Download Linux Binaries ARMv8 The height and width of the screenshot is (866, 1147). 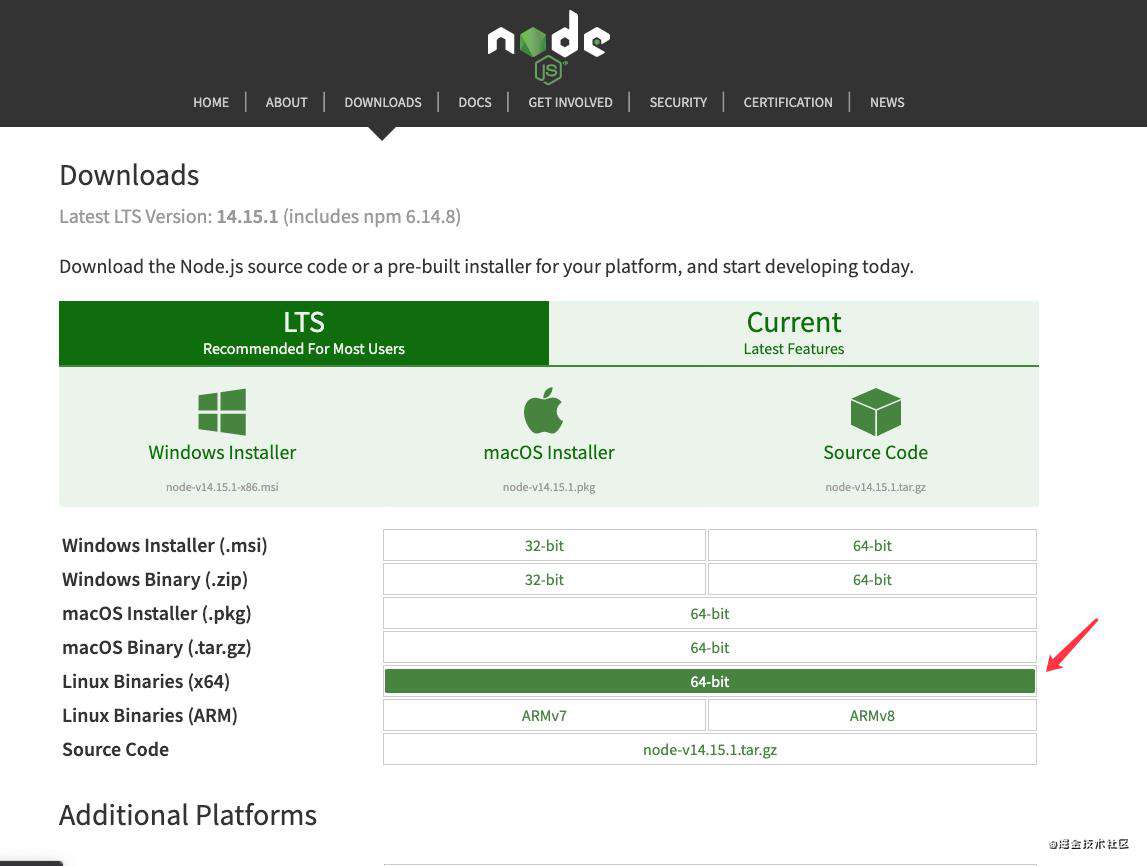[x=872, y=715]
